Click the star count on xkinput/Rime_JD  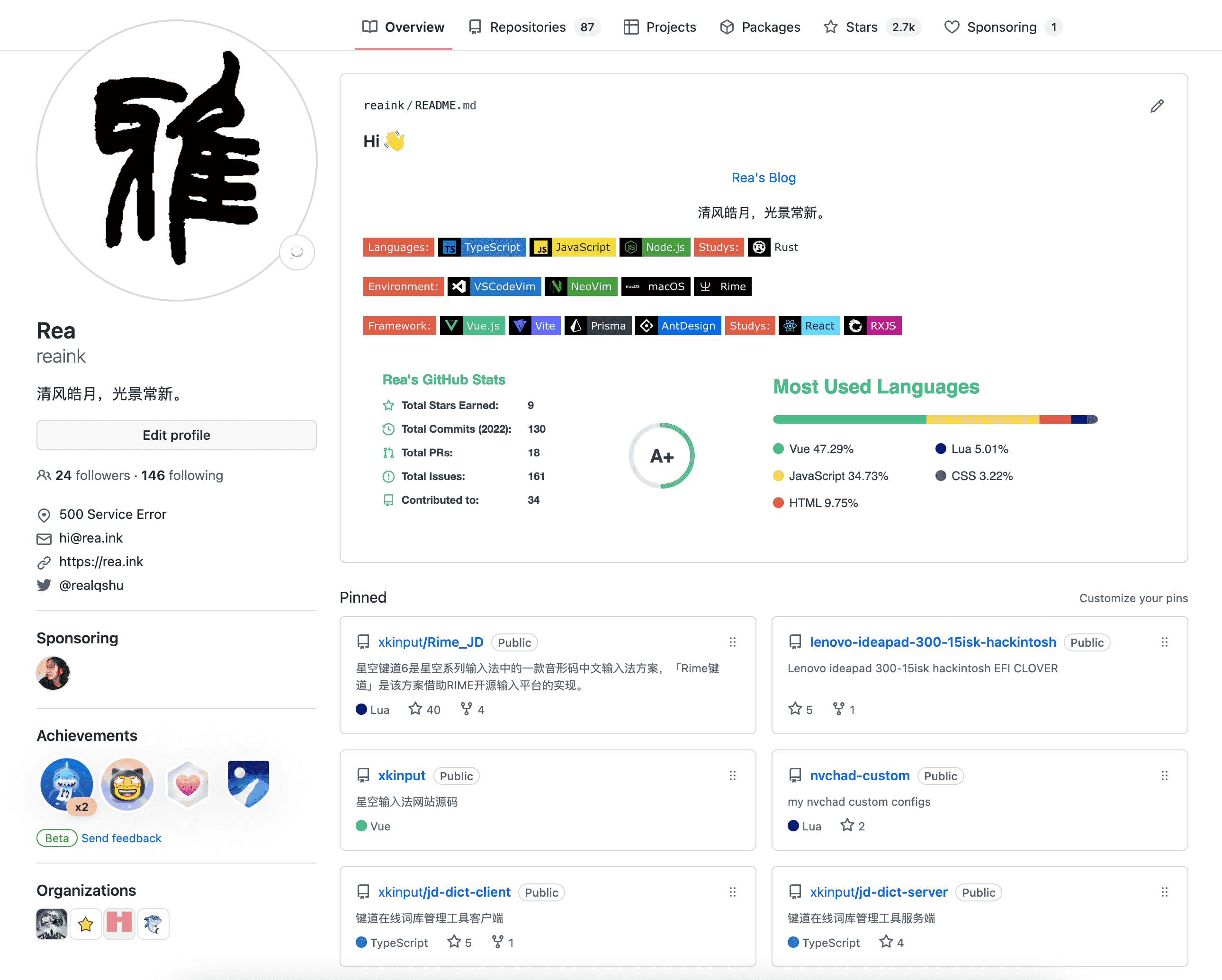[424, 709]
